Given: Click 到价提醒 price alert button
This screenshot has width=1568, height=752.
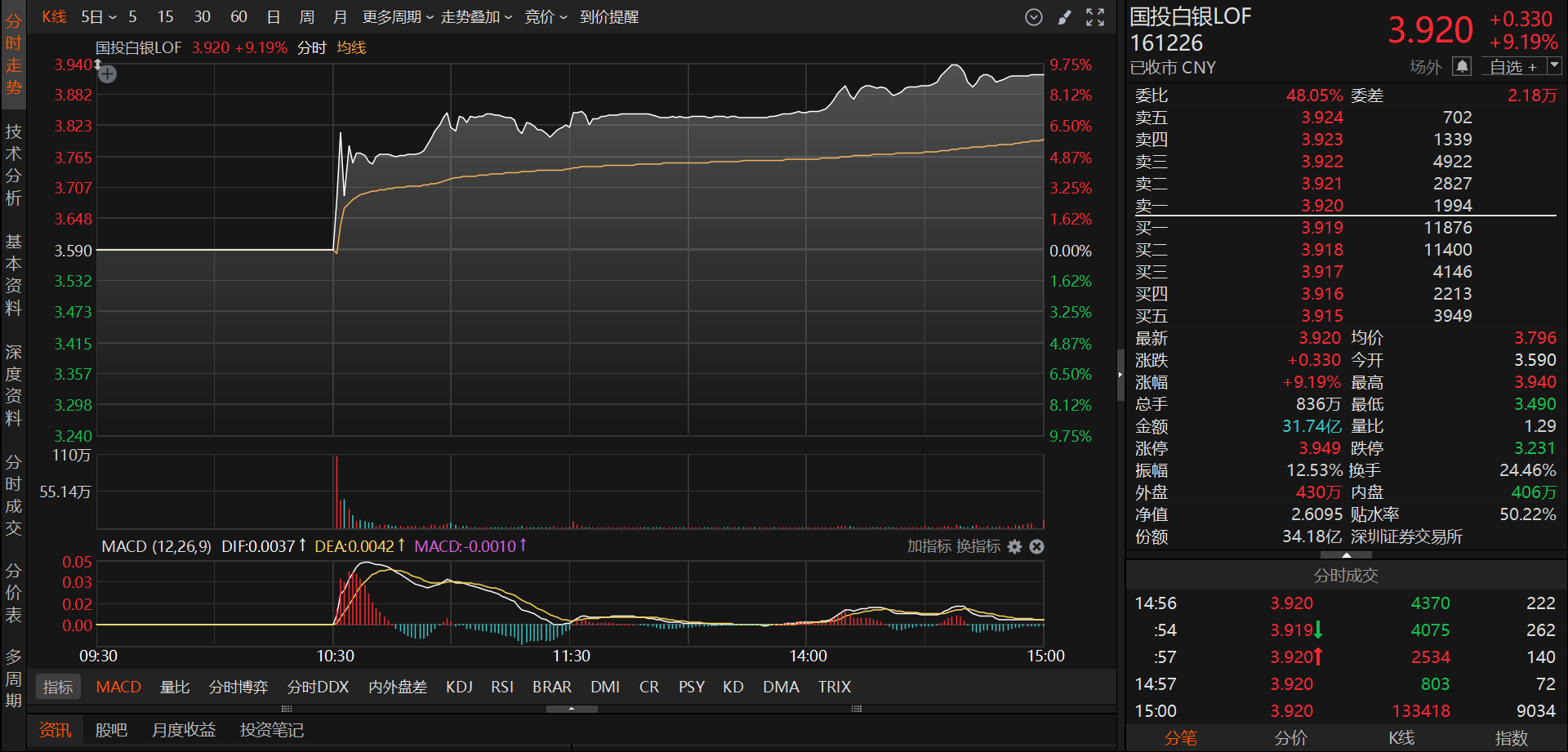Looking at the screenshot, I should point(609,17).
